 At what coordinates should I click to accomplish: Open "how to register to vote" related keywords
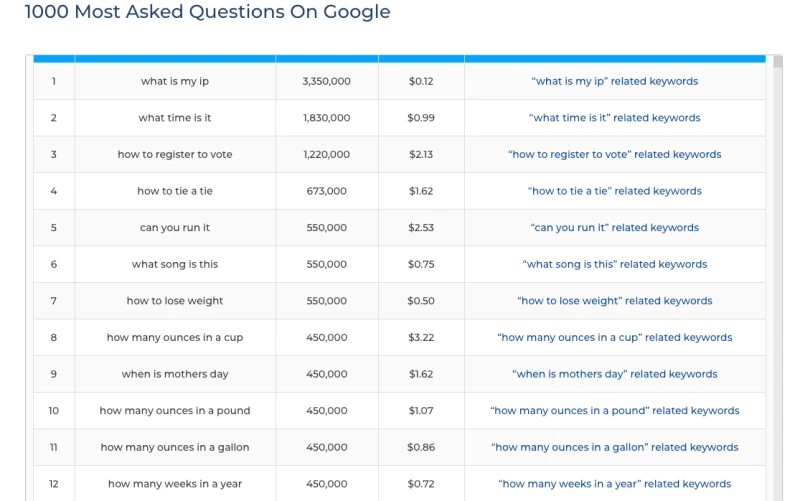coord(614,155)
